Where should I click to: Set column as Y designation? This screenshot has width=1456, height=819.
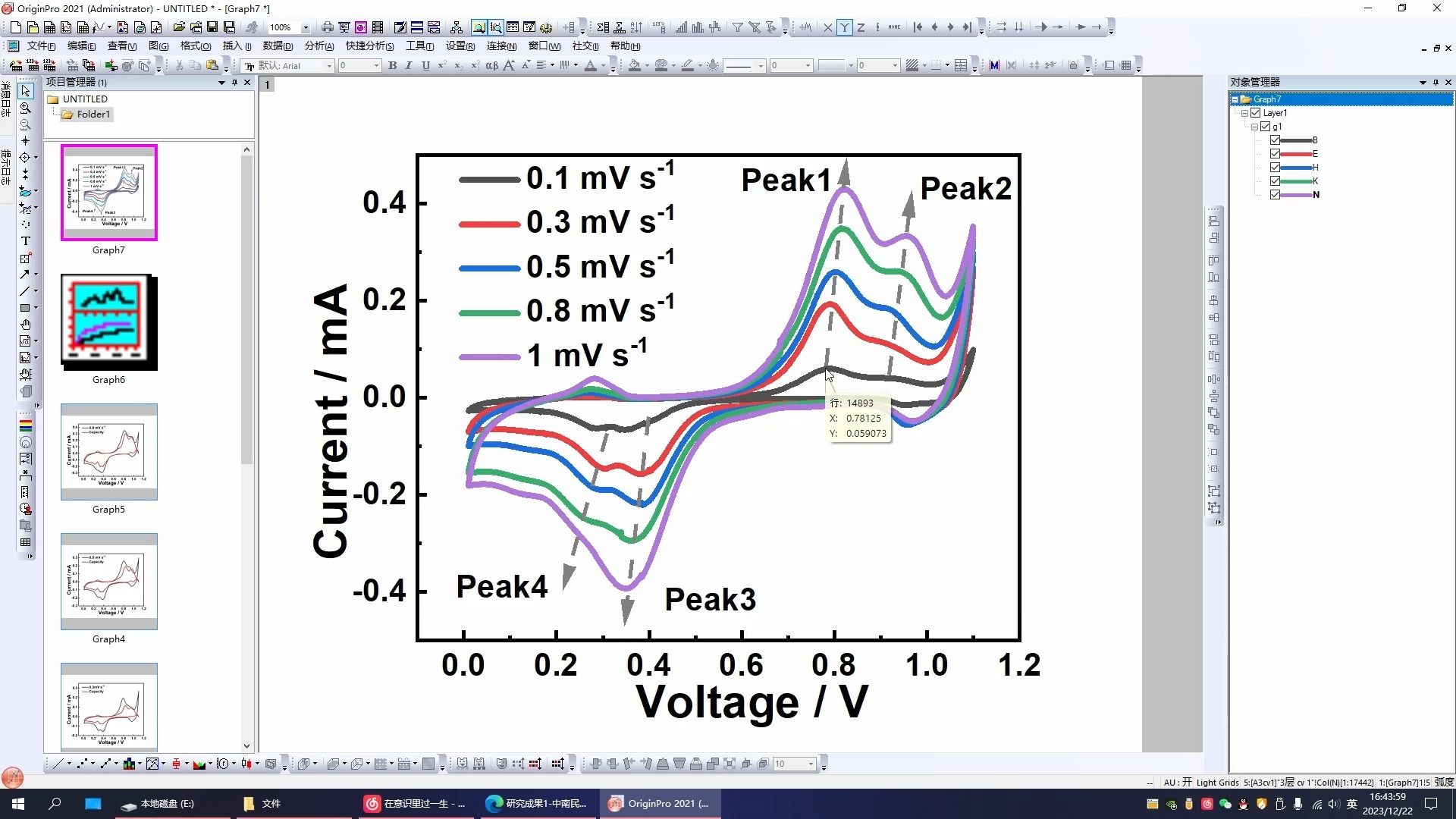[844, 27]
